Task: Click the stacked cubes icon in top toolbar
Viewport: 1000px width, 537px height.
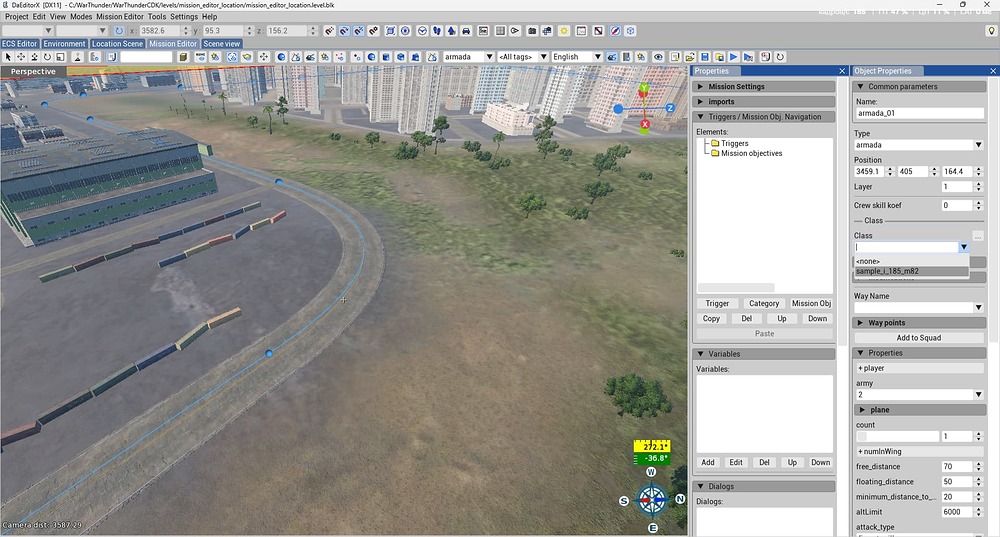Action: pos(547,31)
